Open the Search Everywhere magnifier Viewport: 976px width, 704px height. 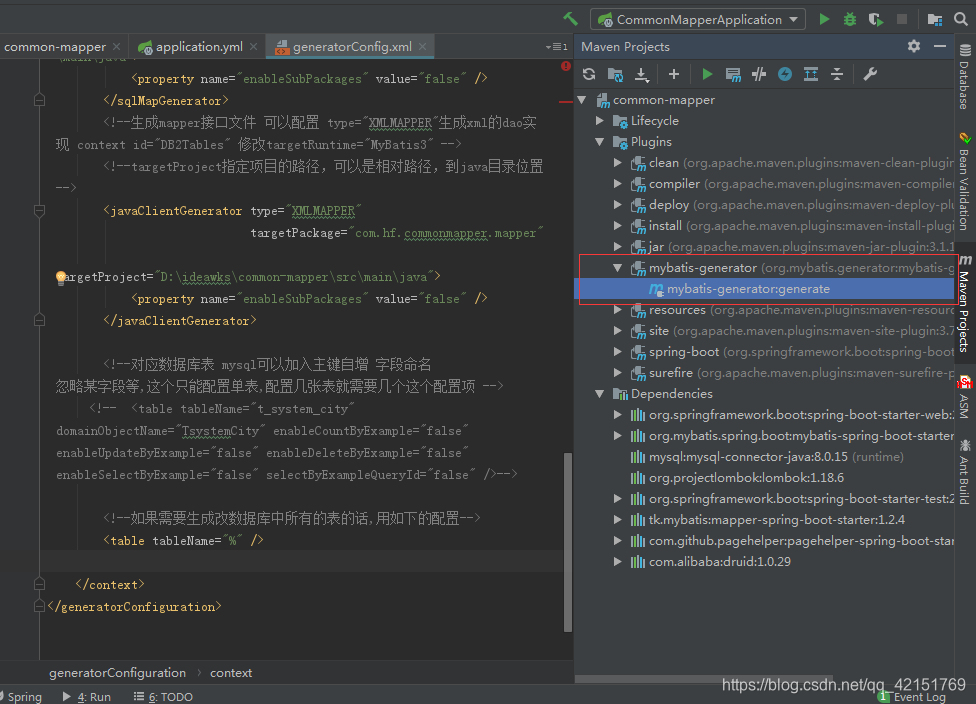(x=961, y=19)
